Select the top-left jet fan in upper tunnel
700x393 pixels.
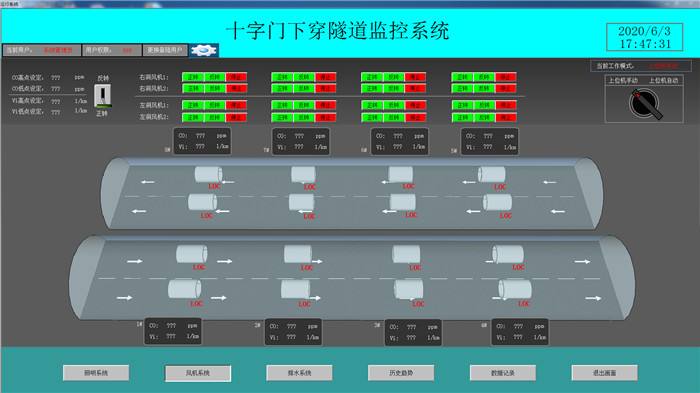(208, 174)
